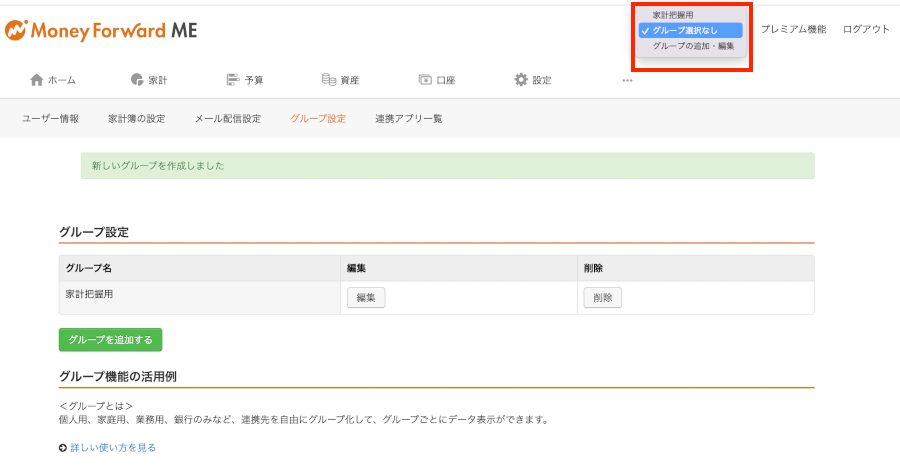Click the gear icon for 設定

coord(521,80)
